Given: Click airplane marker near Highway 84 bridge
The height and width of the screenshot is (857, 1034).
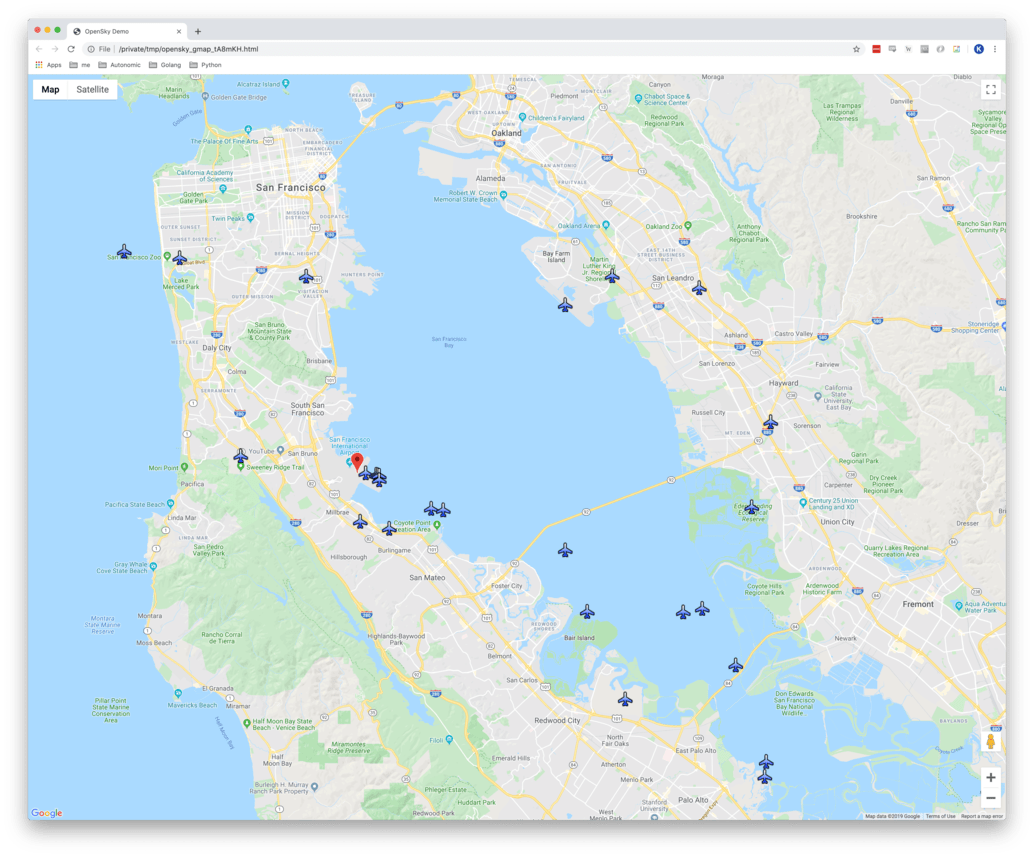Looking at the screenshot, I should [735, 665].
